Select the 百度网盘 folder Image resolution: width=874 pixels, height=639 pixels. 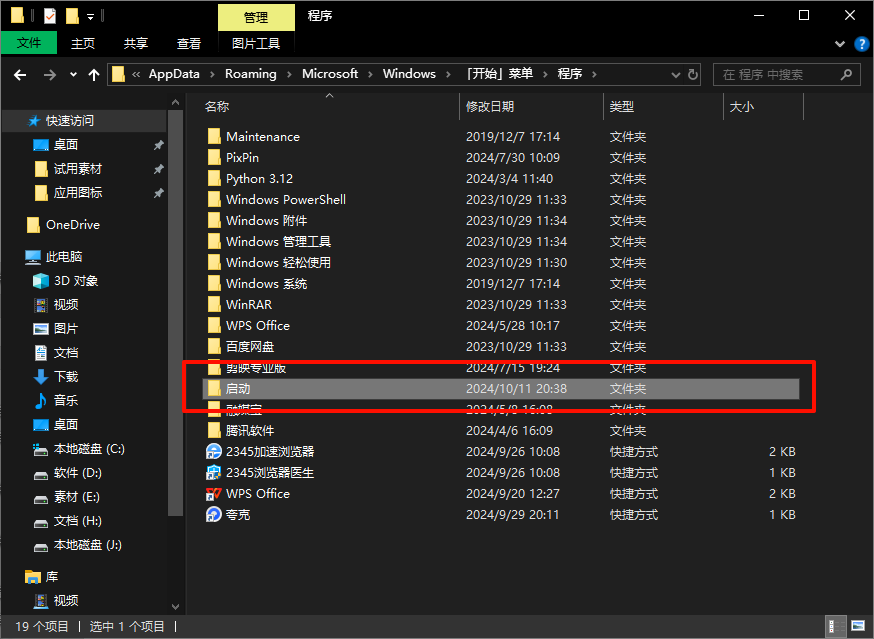pos(250,346)
